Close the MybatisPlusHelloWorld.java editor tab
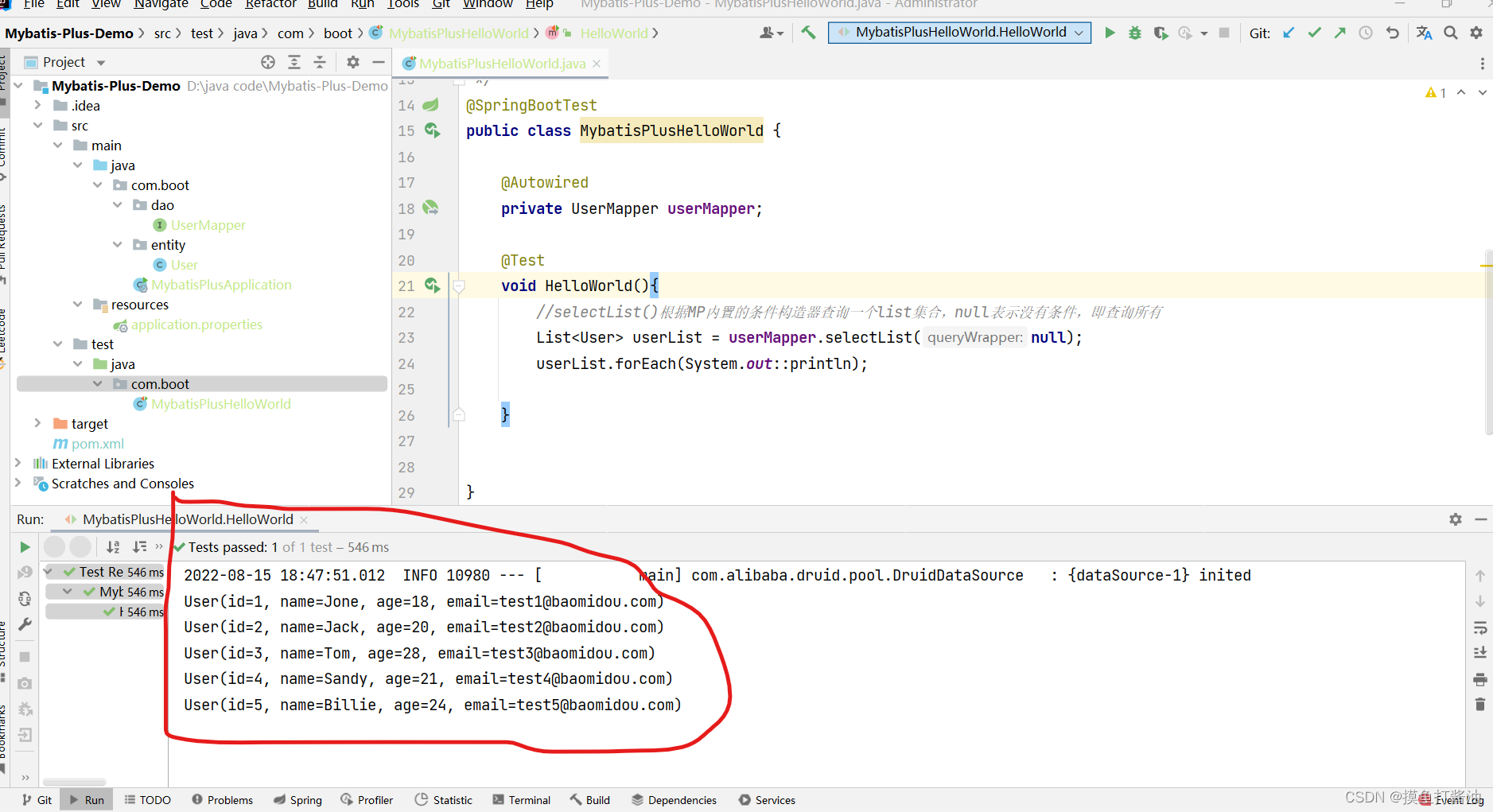 tap(597, 64)
